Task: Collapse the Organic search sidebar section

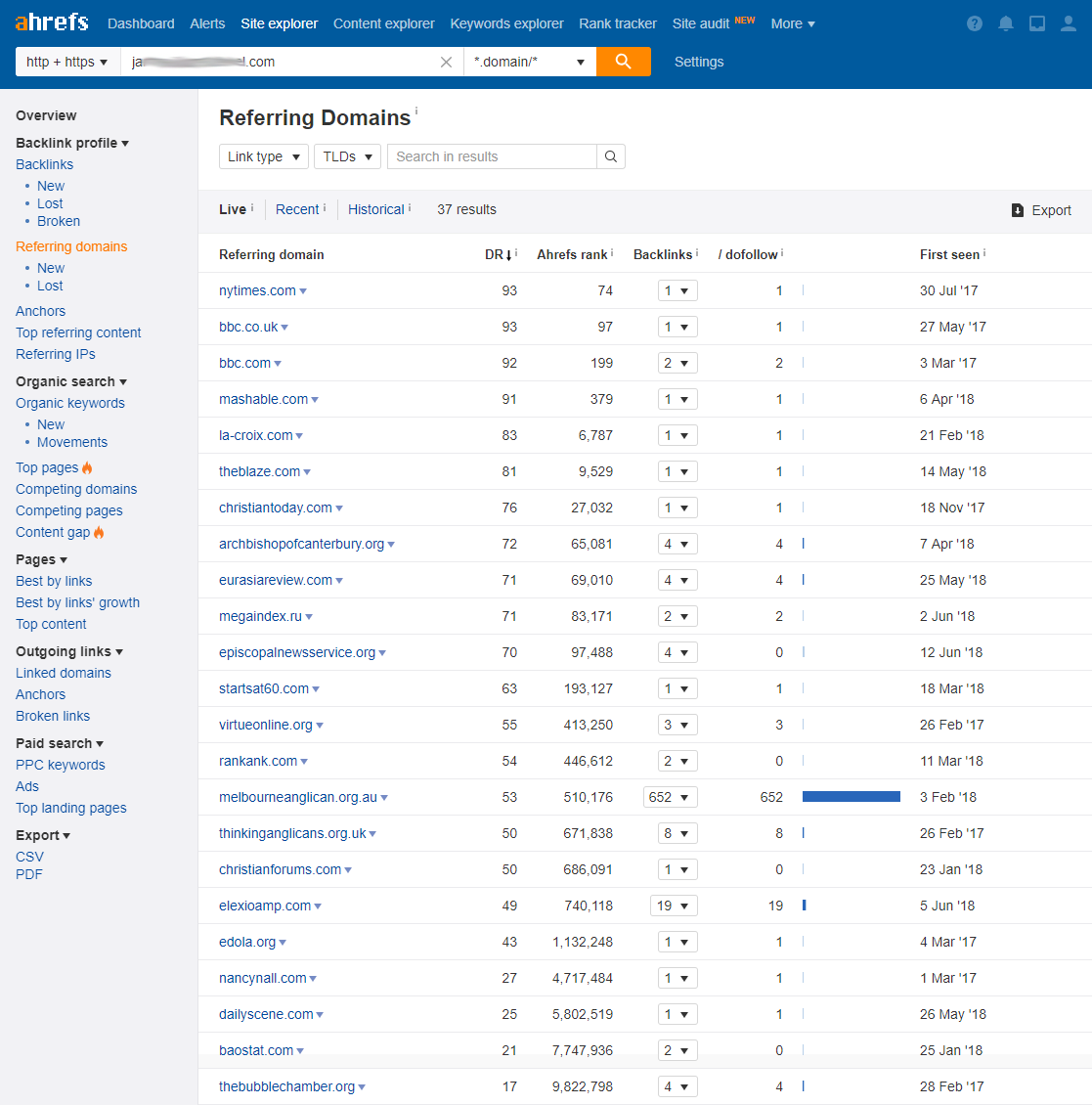Action: pyautogui.click(x=71, y=381)
